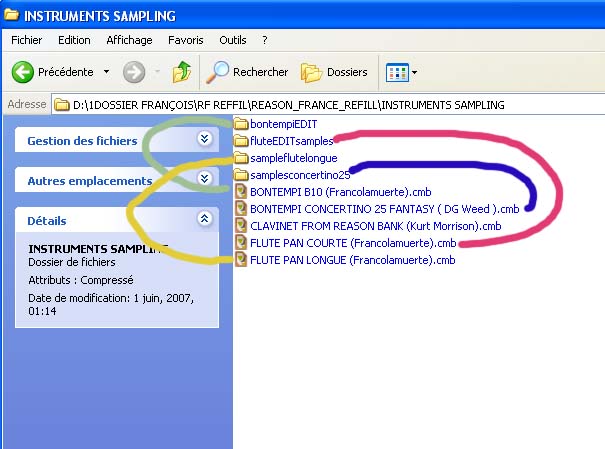Expand the Gestion des fichiers panel chevron
The image size is (605, 449).
coord(204,138)
